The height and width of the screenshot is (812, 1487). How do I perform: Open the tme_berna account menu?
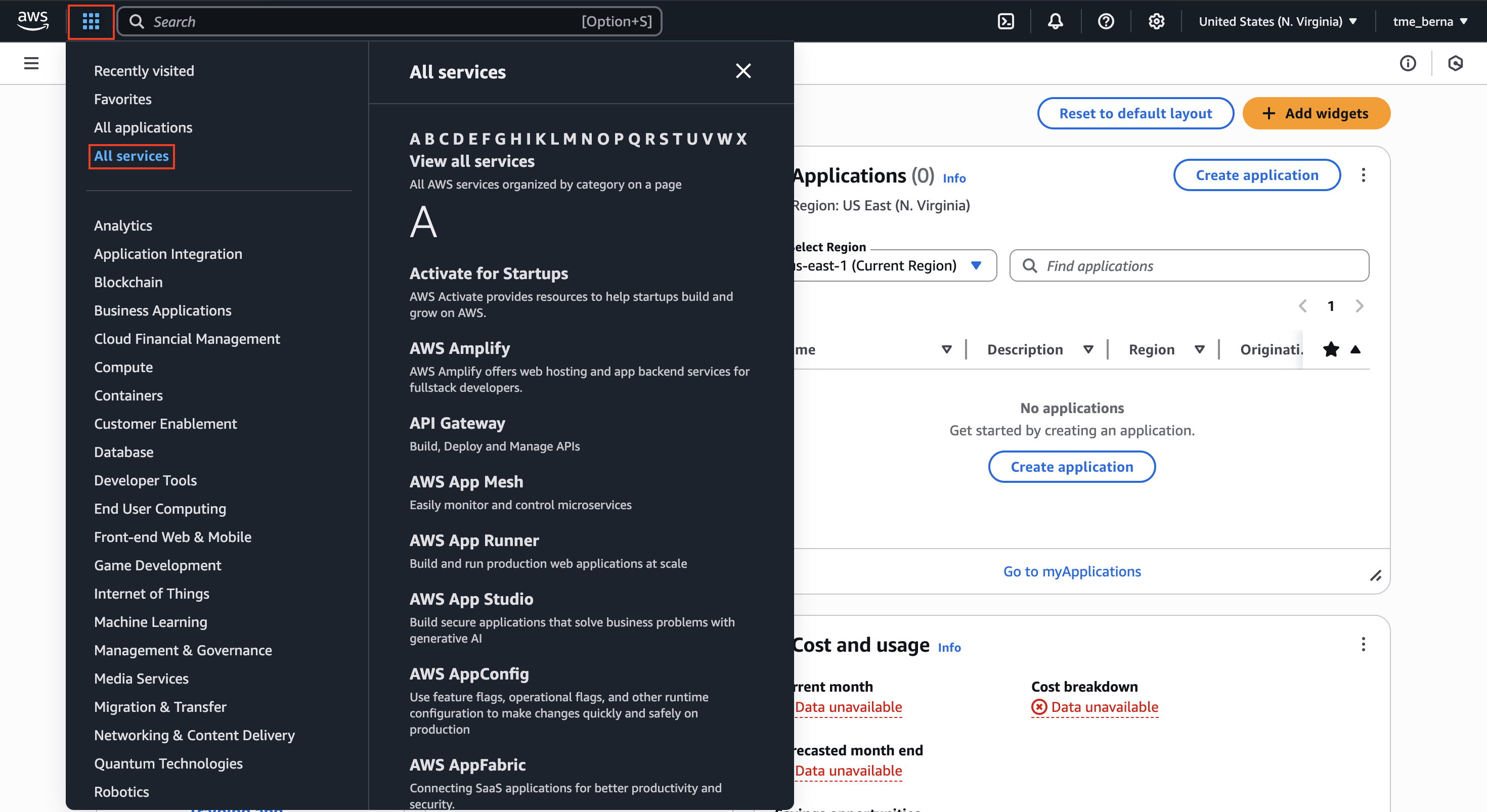(1430, 21)
